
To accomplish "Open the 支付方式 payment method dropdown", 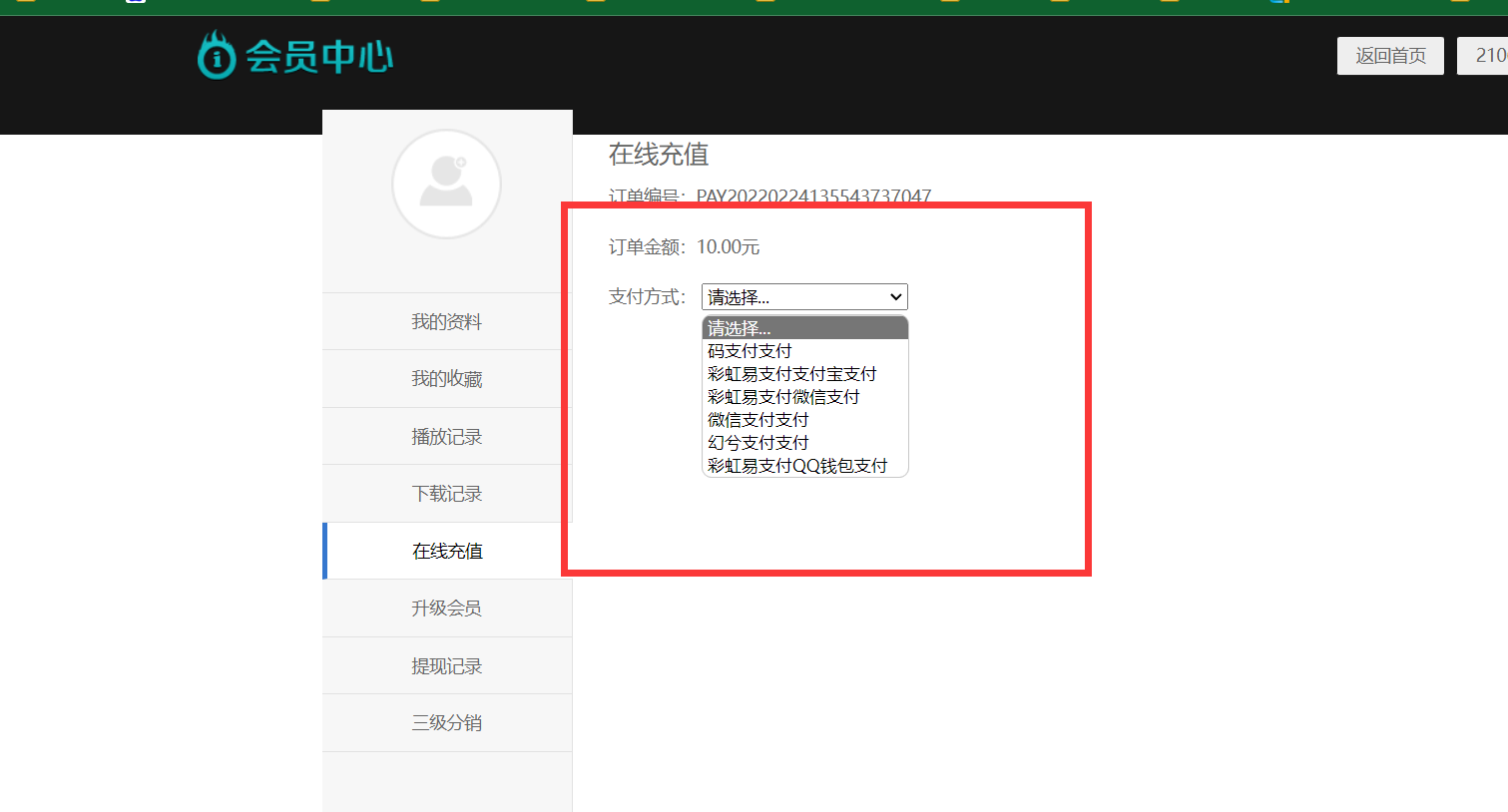I will coord(803,296).
